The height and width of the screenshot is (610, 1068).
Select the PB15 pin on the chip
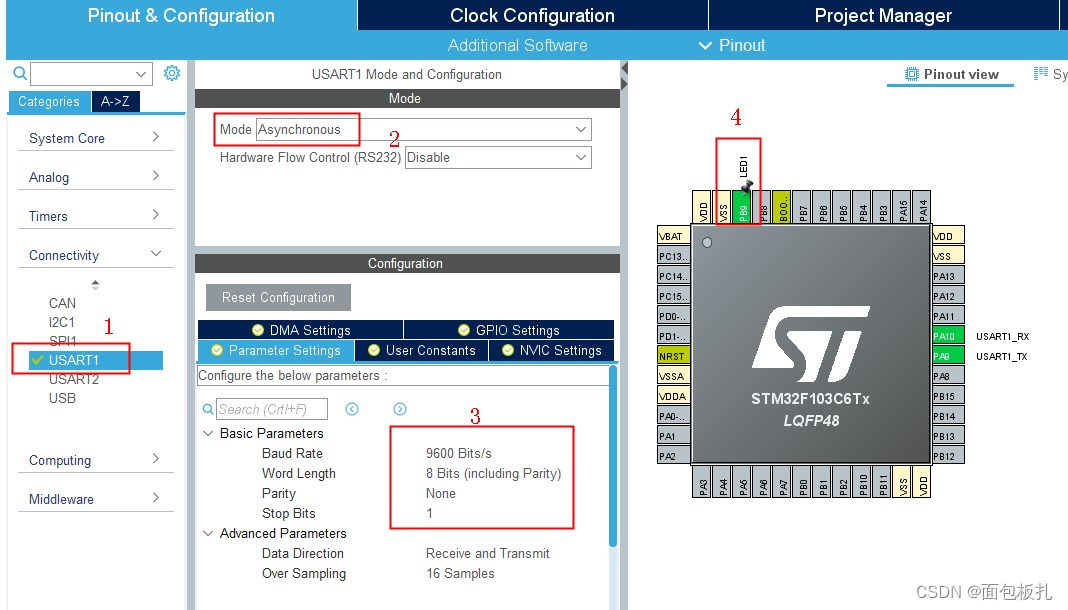point(947,396)
